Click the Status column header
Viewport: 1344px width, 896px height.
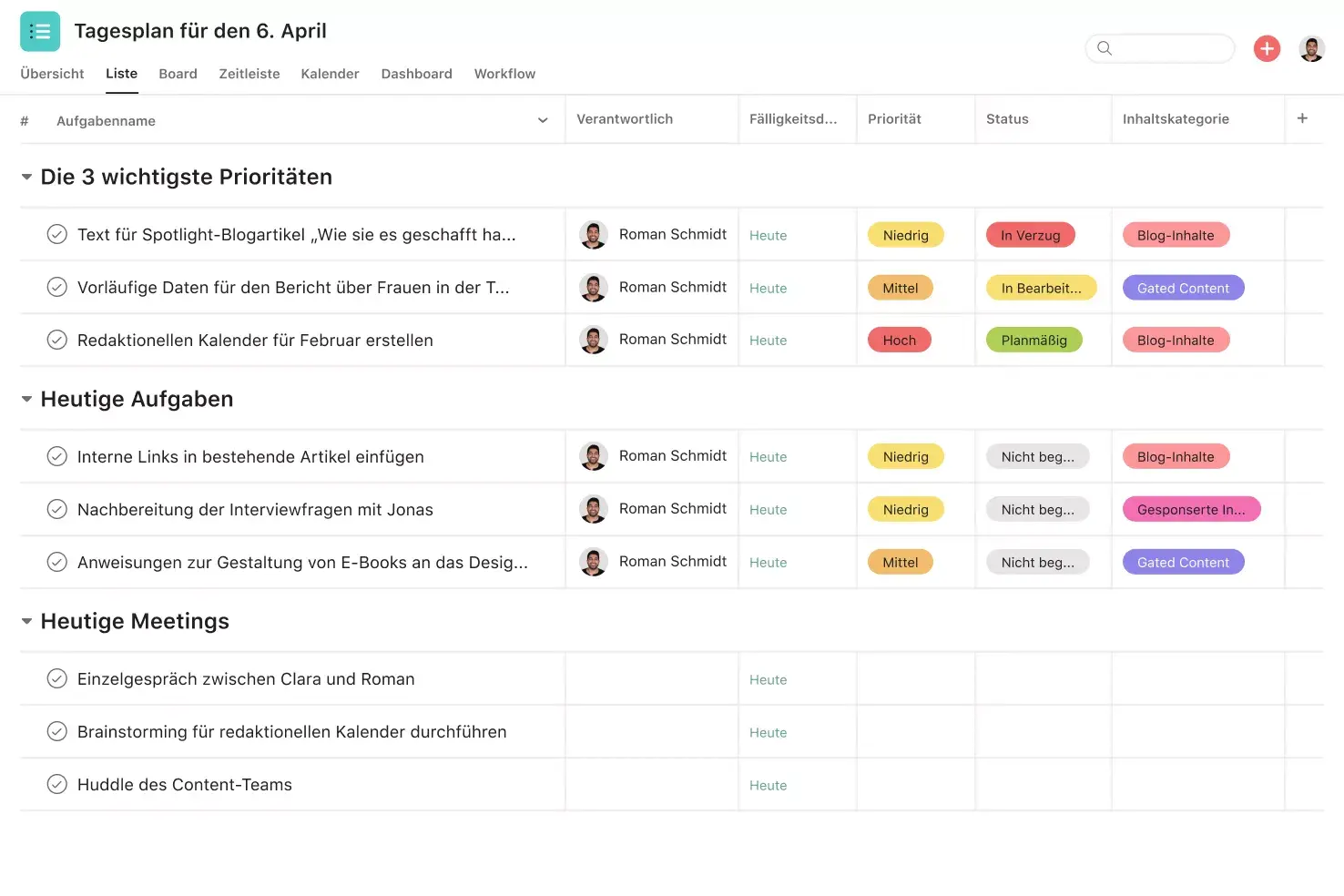point(1007,119)
